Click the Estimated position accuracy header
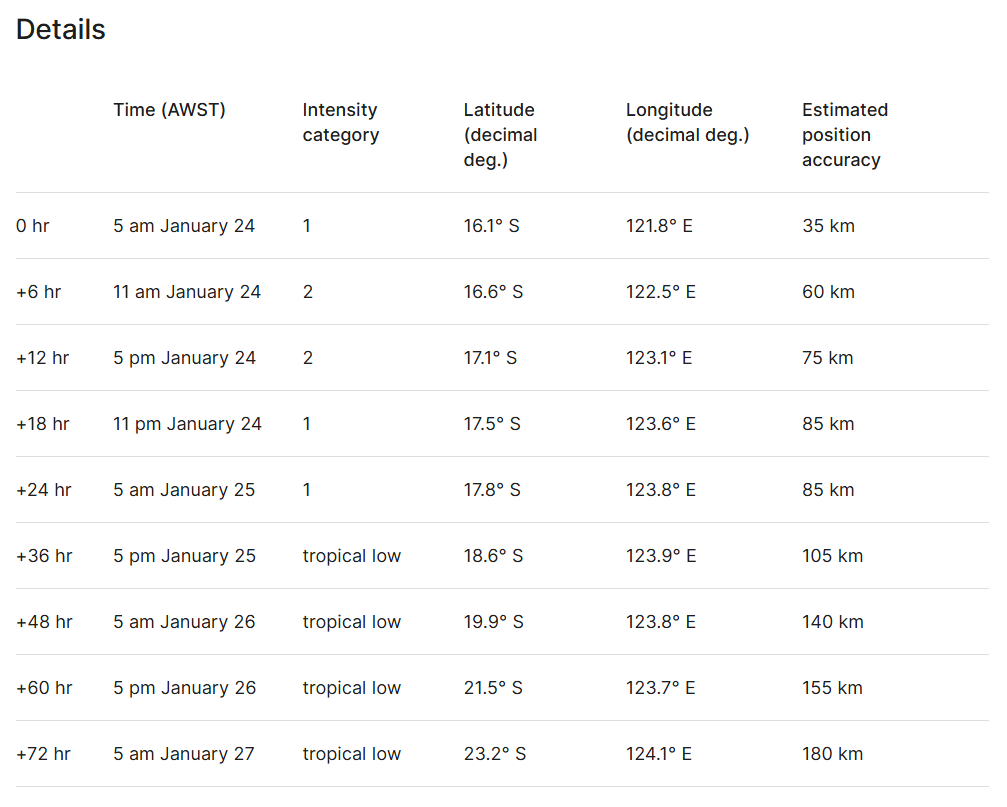 pyautogui.click(x=845, y=134)
